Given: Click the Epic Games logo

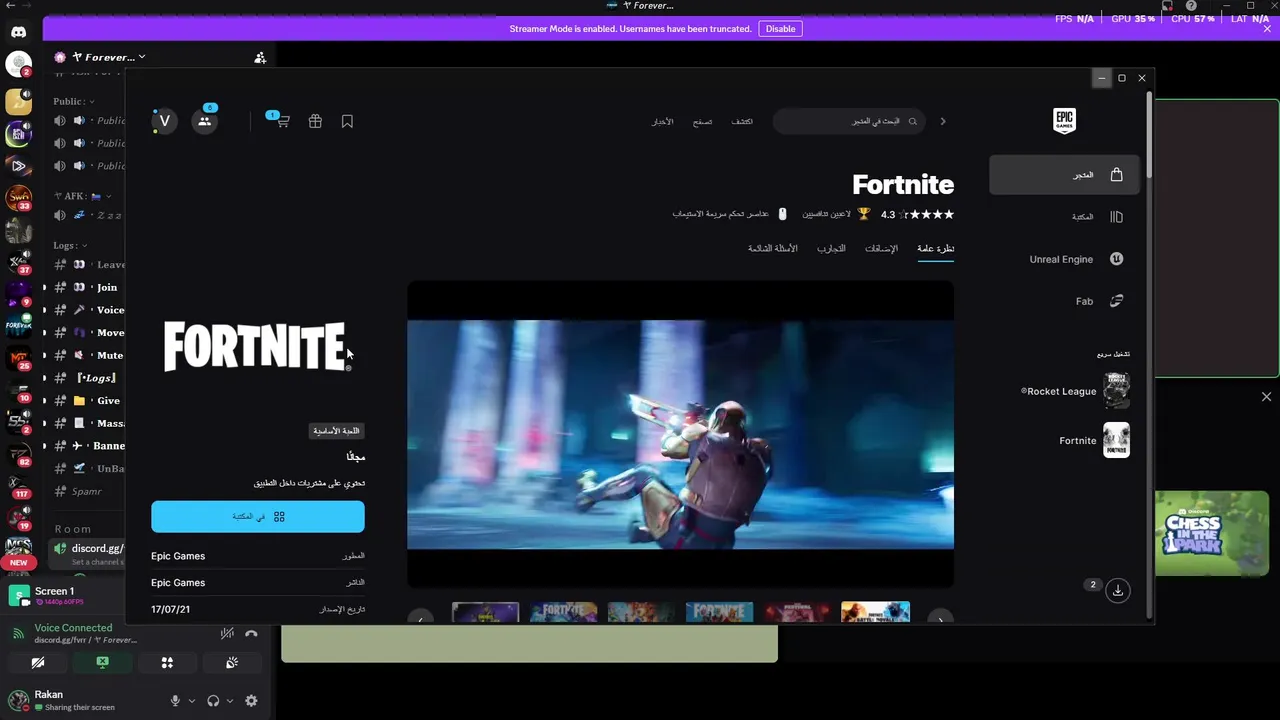Looking at the screenshot, I should click(x=1064, y=120).
